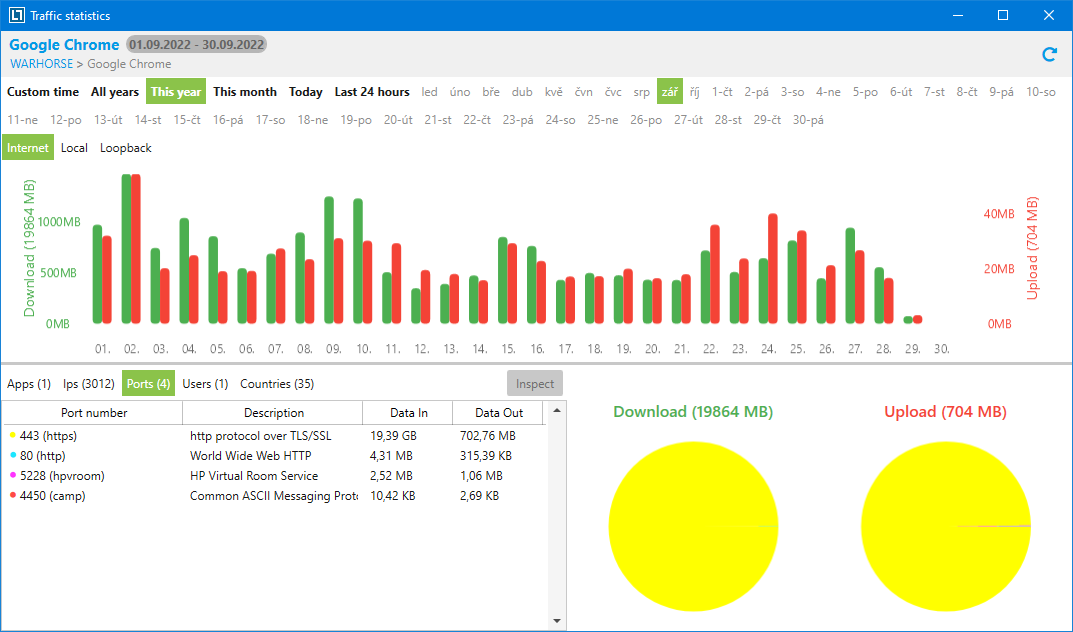
Task: Select the Last 24 hours range
Action: click(x=372, y=92)
